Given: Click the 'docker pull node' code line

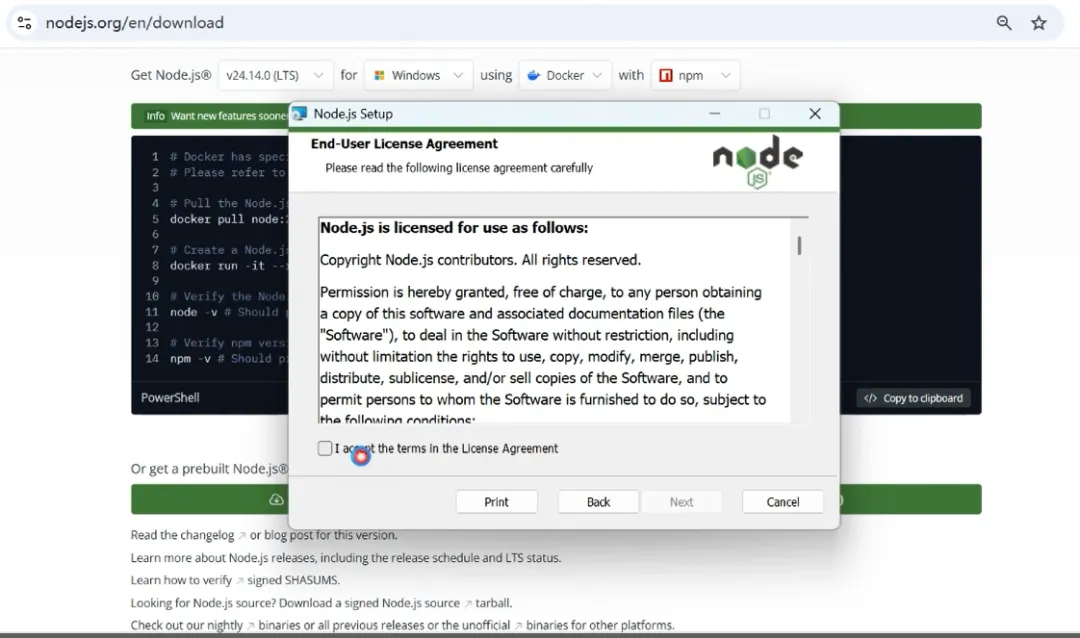Looking at the screenshot, I should click(x=229, y=219).
